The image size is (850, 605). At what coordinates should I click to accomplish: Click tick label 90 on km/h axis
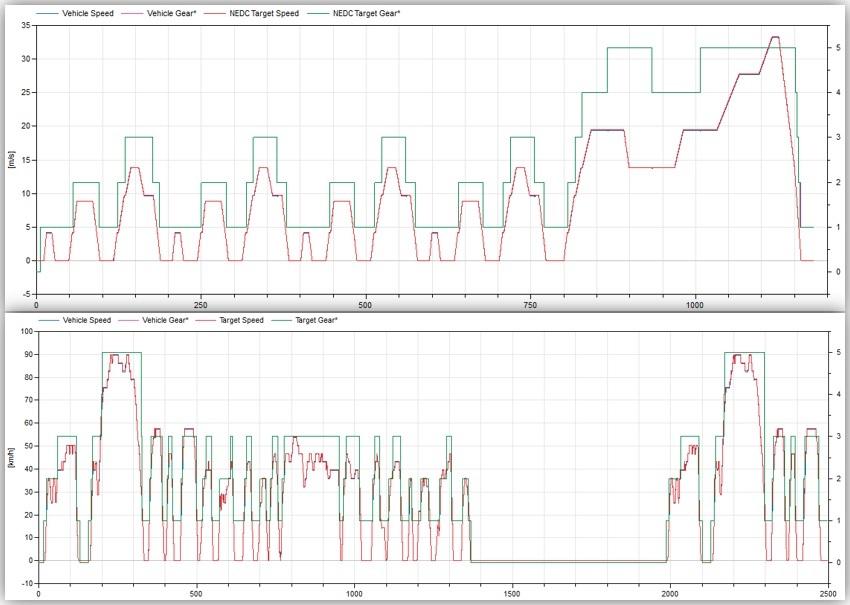point(28,354)
